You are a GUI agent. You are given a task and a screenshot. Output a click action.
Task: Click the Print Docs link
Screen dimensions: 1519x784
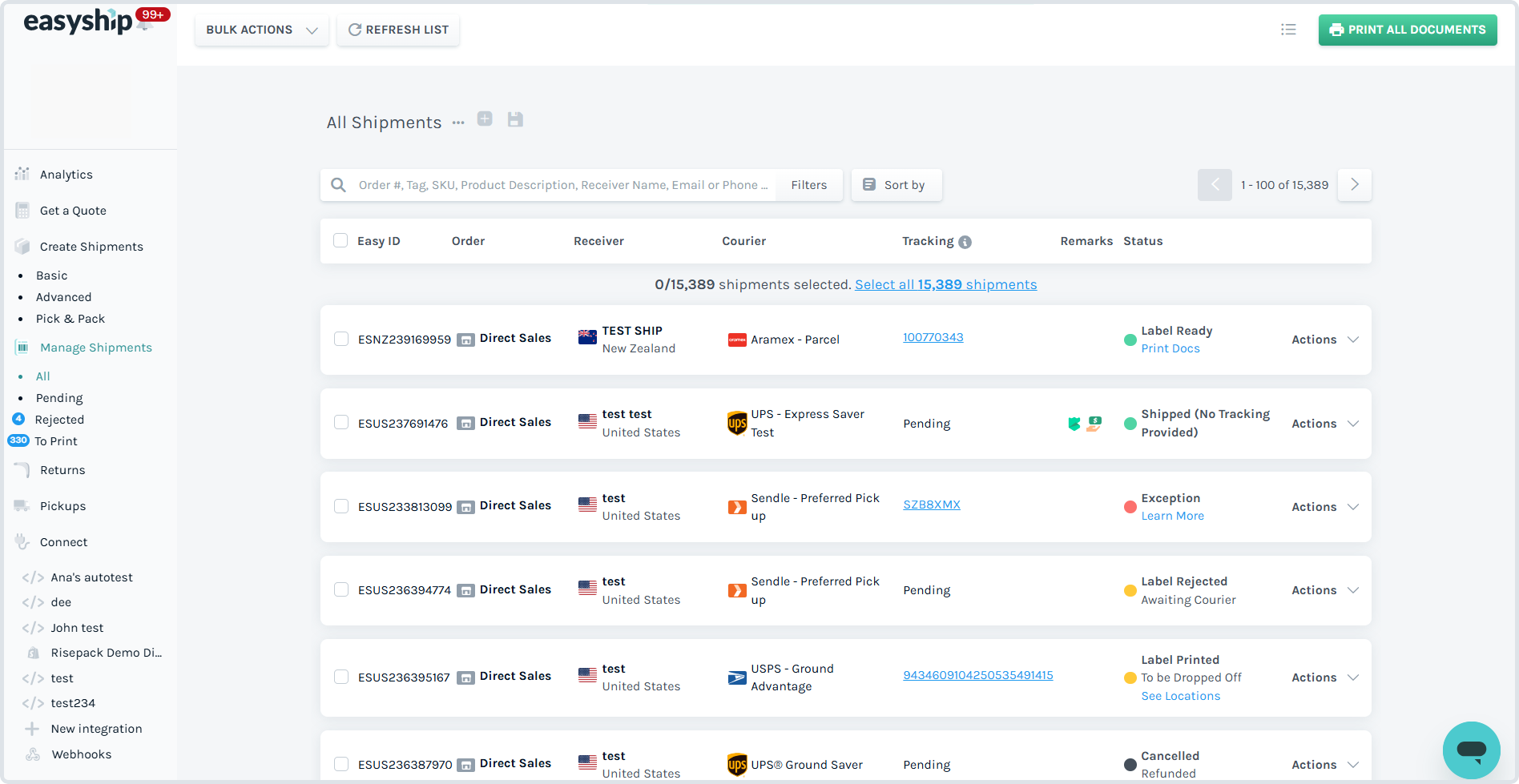pos(1170,348)
